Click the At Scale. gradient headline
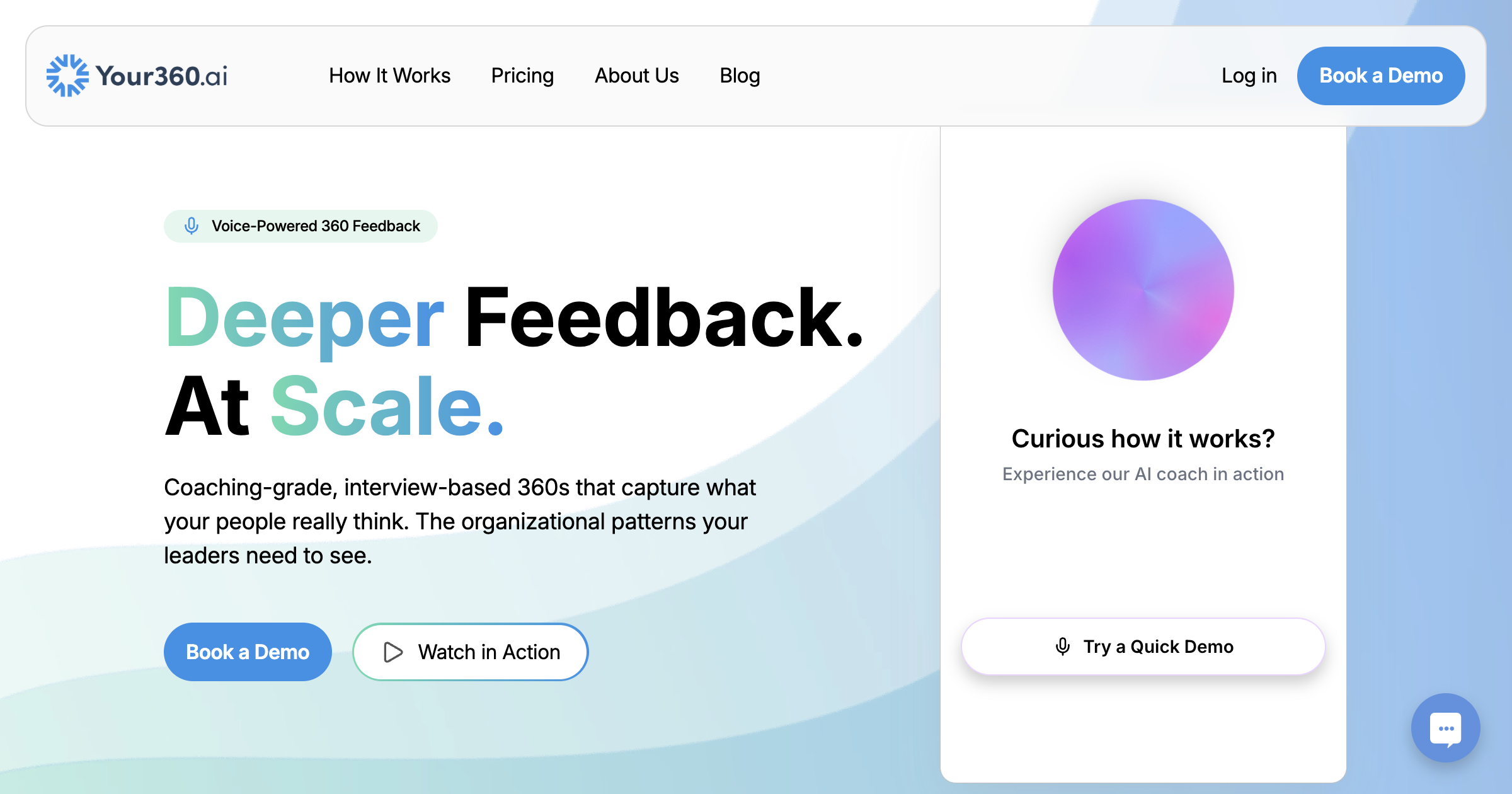Viewport: 1512px width, 794px height. (334, 406)
